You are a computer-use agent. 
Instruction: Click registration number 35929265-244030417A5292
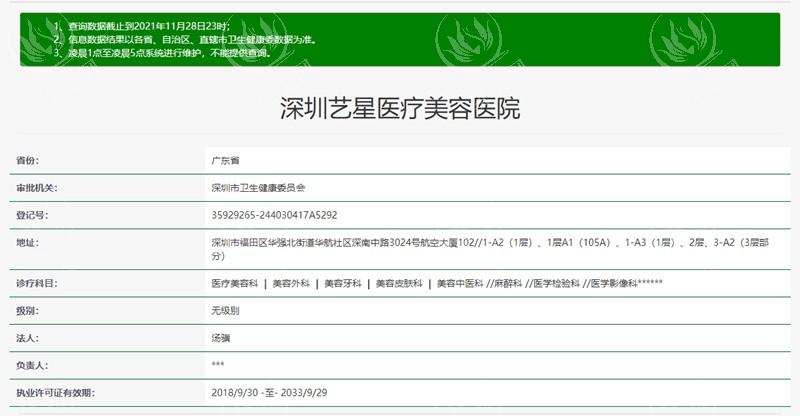point(274,215)
